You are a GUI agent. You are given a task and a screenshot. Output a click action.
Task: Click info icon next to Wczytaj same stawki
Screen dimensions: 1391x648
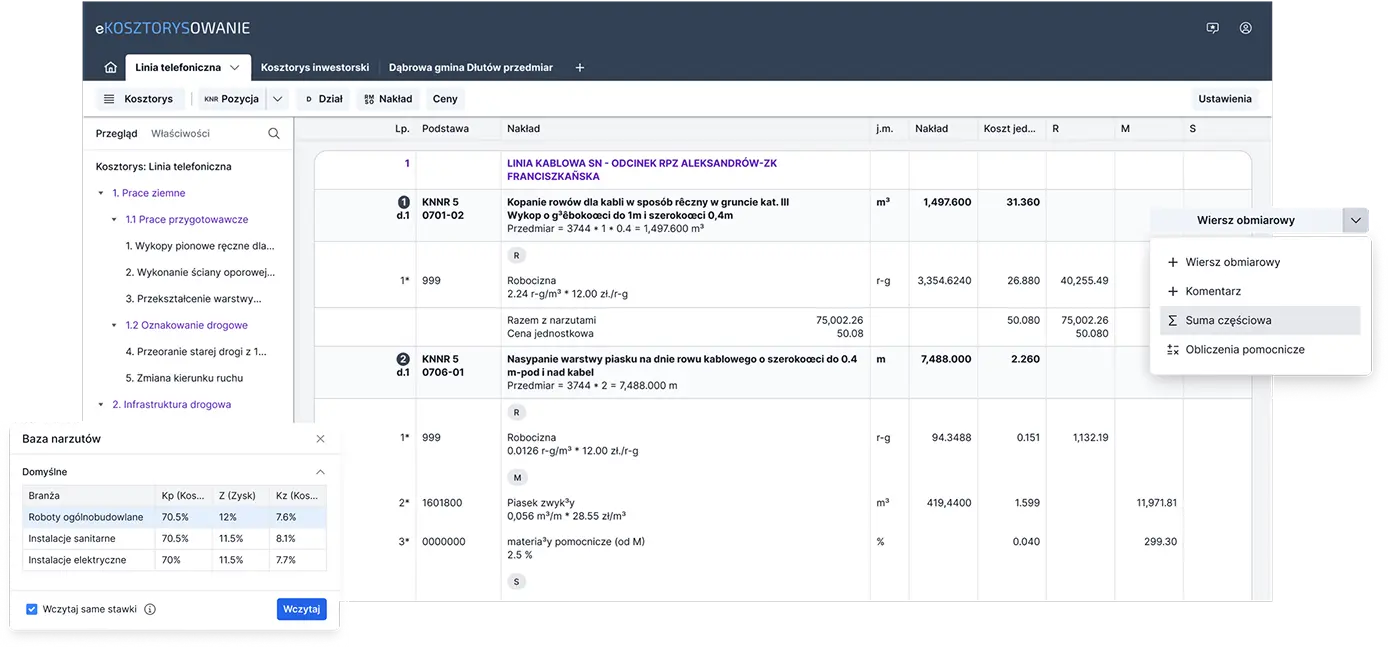click(150, 609)
